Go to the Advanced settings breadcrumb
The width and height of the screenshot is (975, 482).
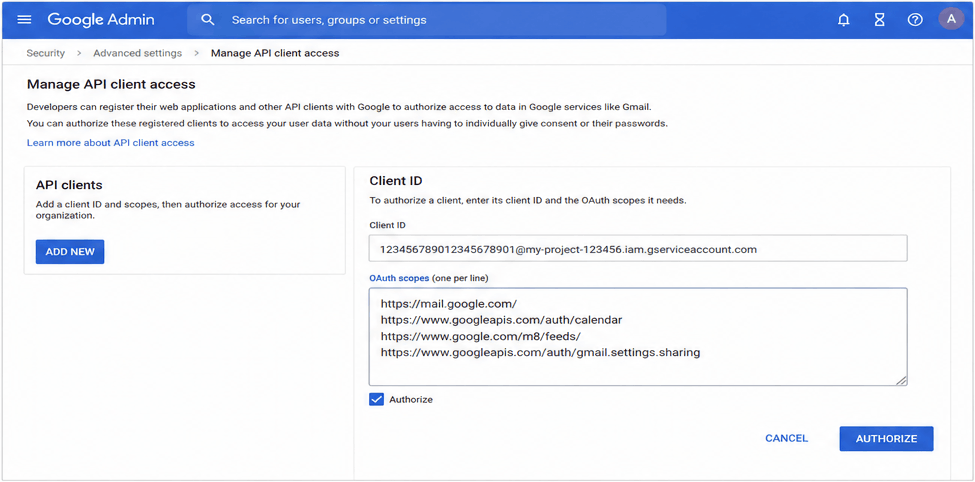(x=137, y=53)
